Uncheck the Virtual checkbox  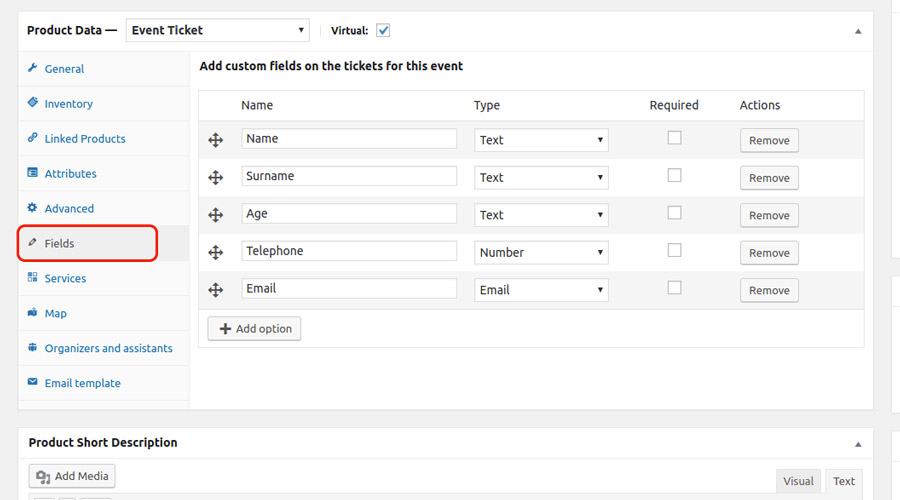[383, 30]
